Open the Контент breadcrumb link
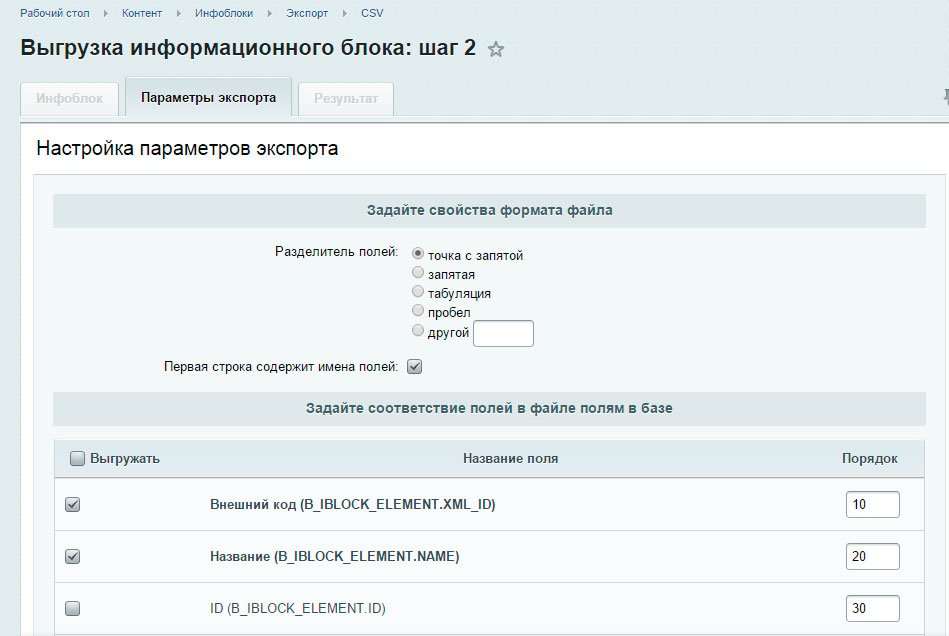Screen dimensions: 949x636 tap(144, 13)
